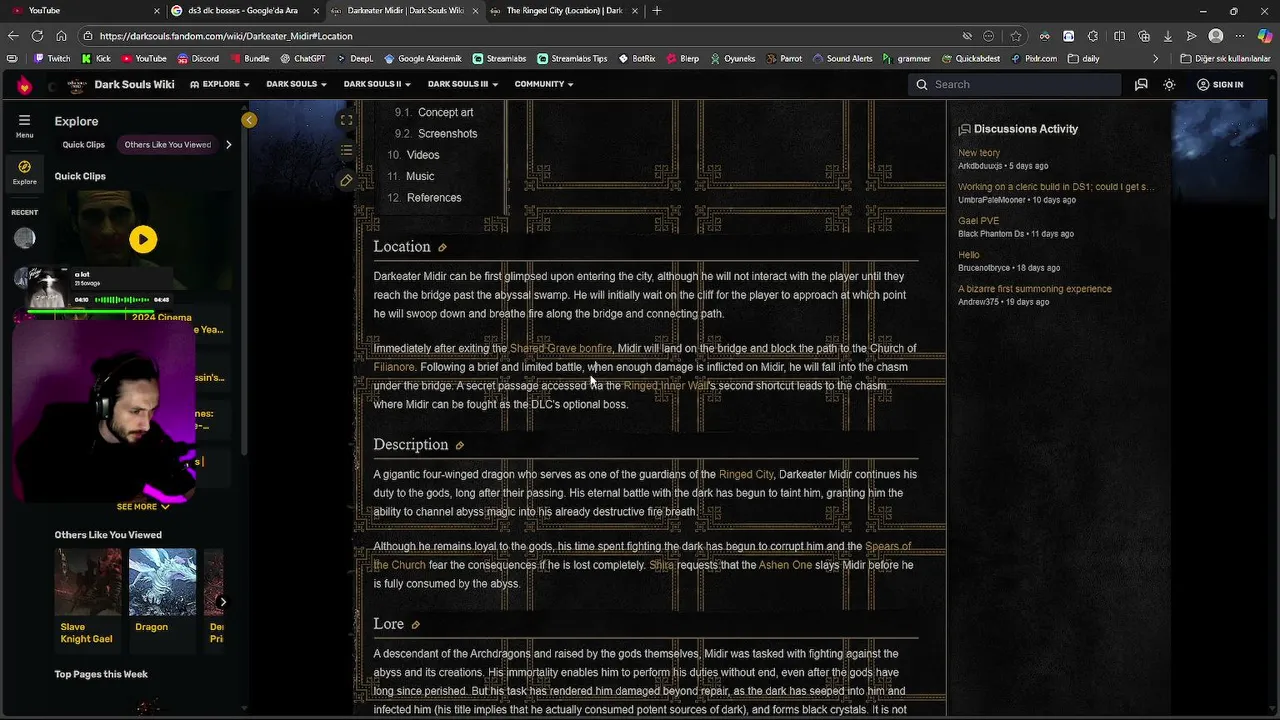Screen dimensions: 1280x720
Task: Go back with browser back arrow
Action: [x=13, y=36]
